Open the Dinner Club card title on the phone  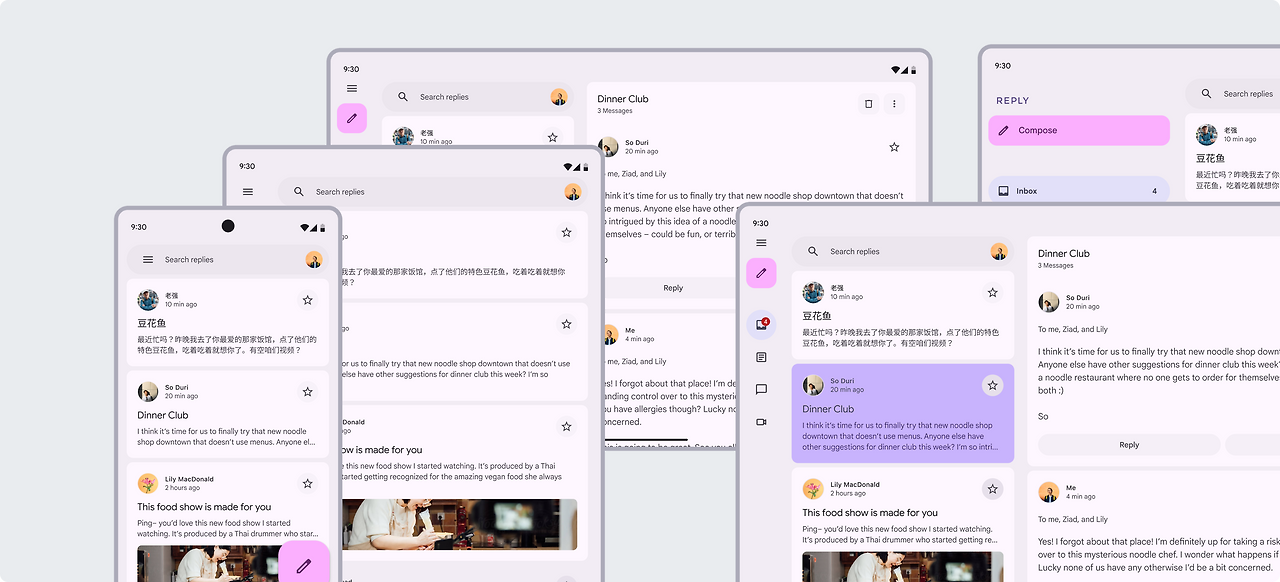pos(163,415)
